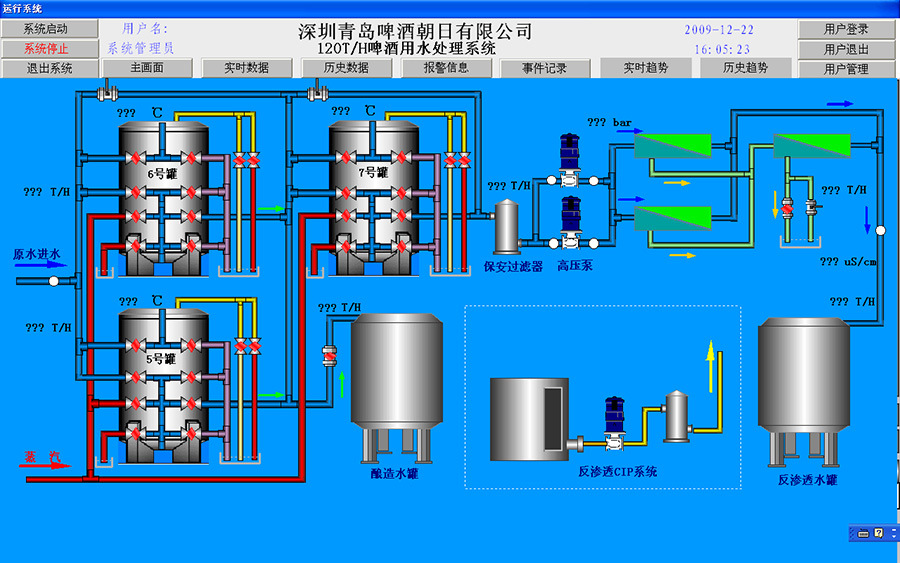The image size is (900, 563).
Task: Click the right-side green RO membrane unit
Action: tap(812, 146)
